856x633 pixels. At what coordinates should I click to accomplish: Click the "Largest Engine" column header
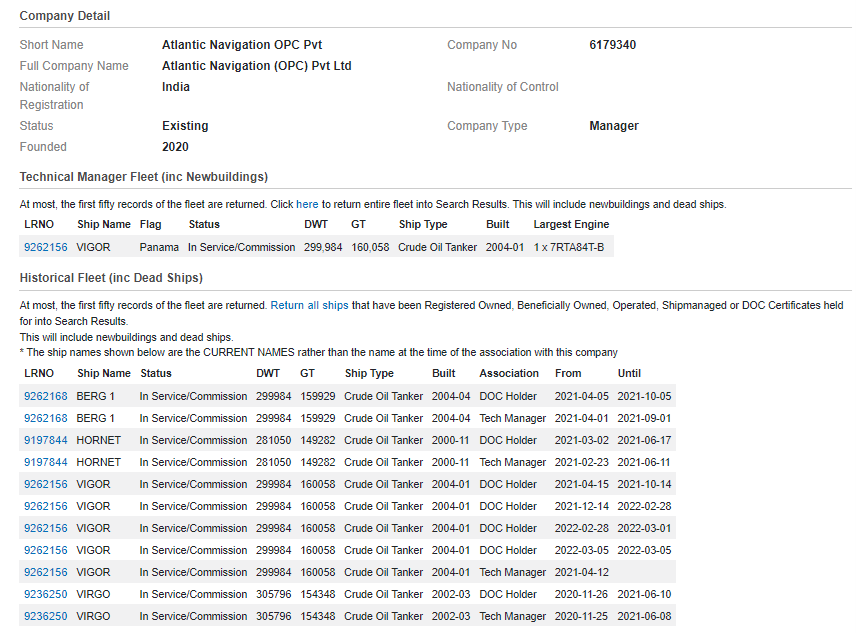(x=571, y=224)
